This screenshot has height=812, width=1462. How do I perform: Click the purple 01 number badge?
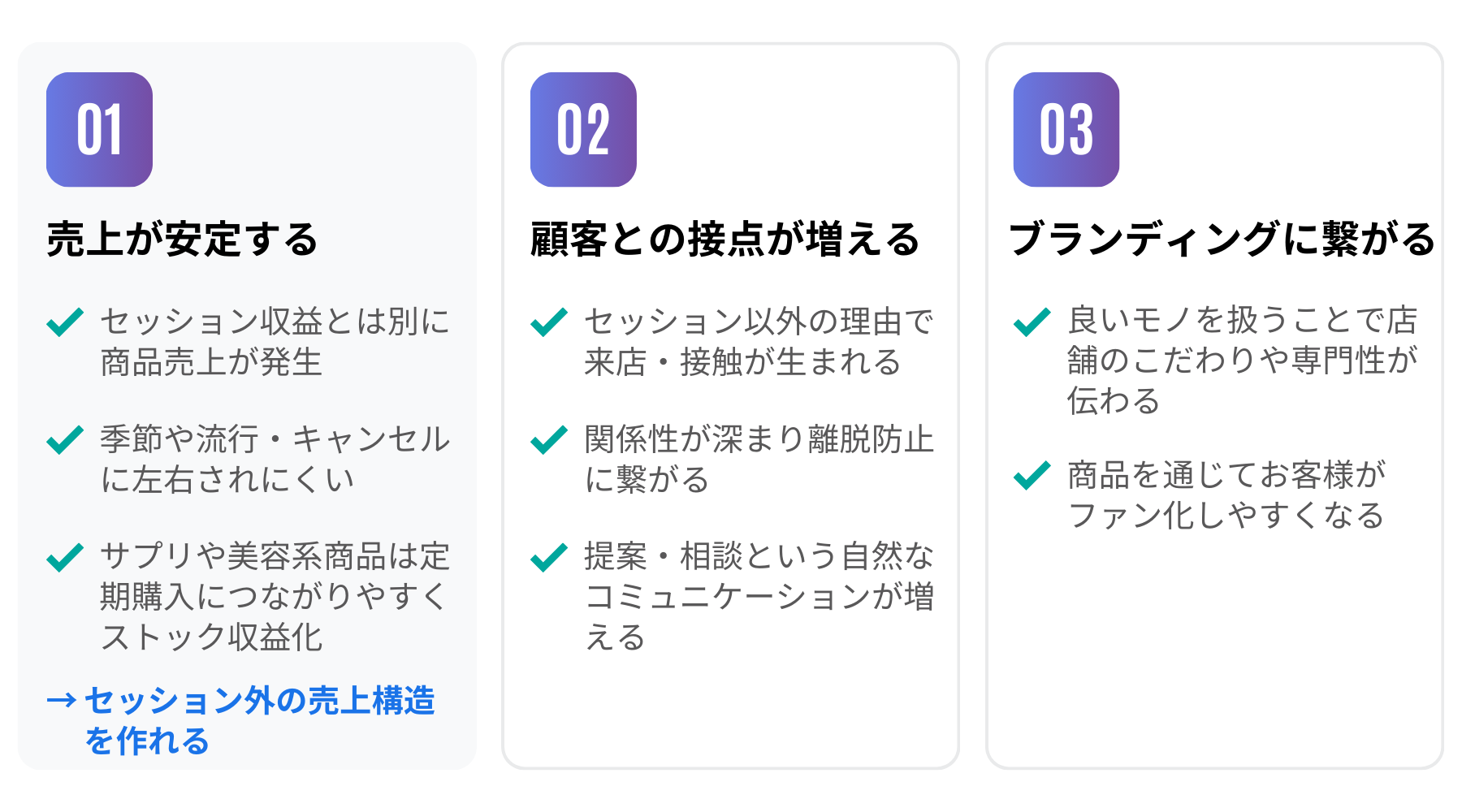(99, 130)
